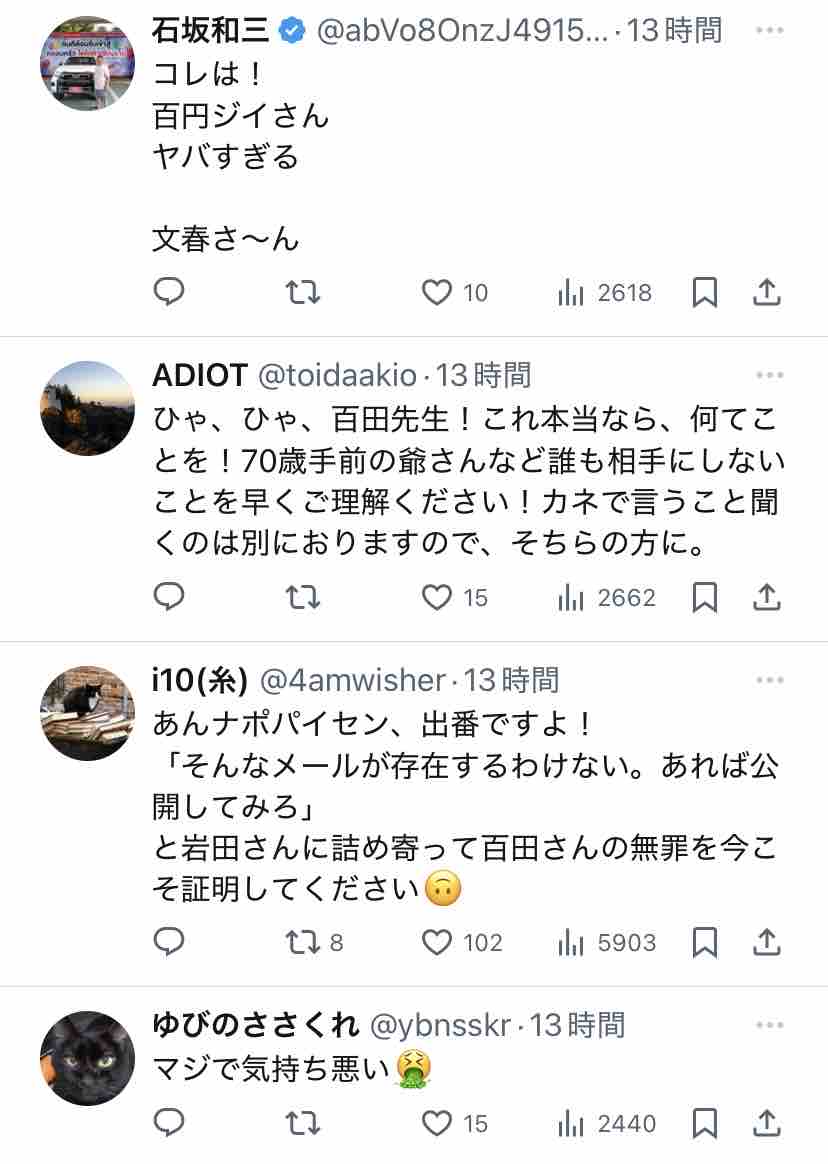View analytics showing 5903 views

570,942
